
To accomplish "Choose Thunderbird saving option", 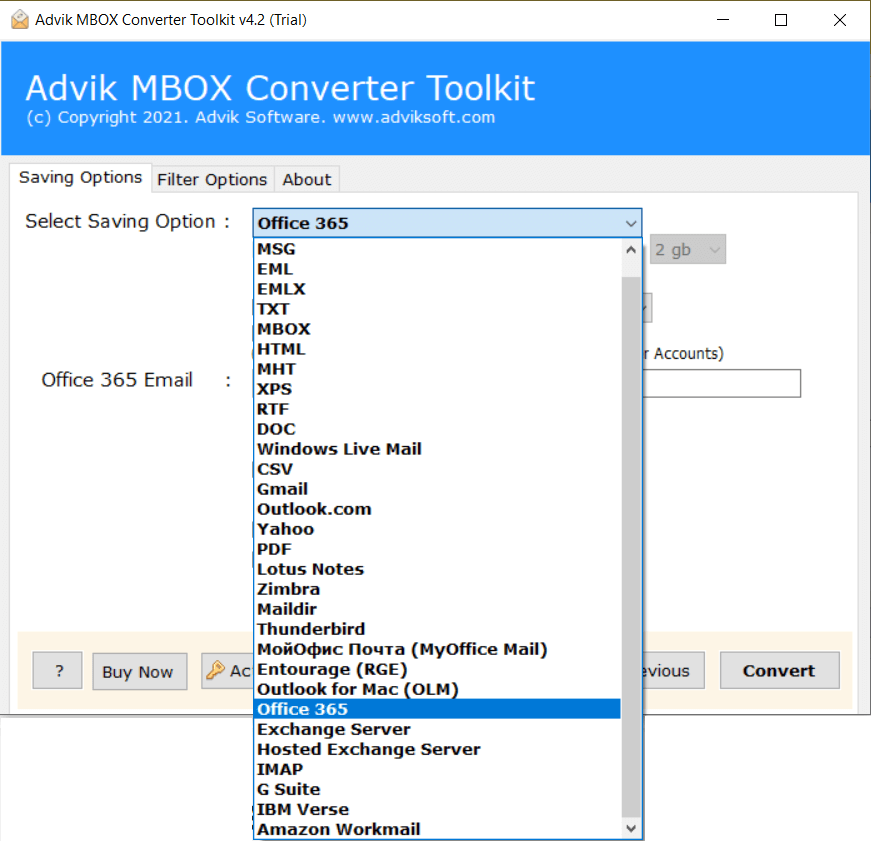I will point(437,629).
